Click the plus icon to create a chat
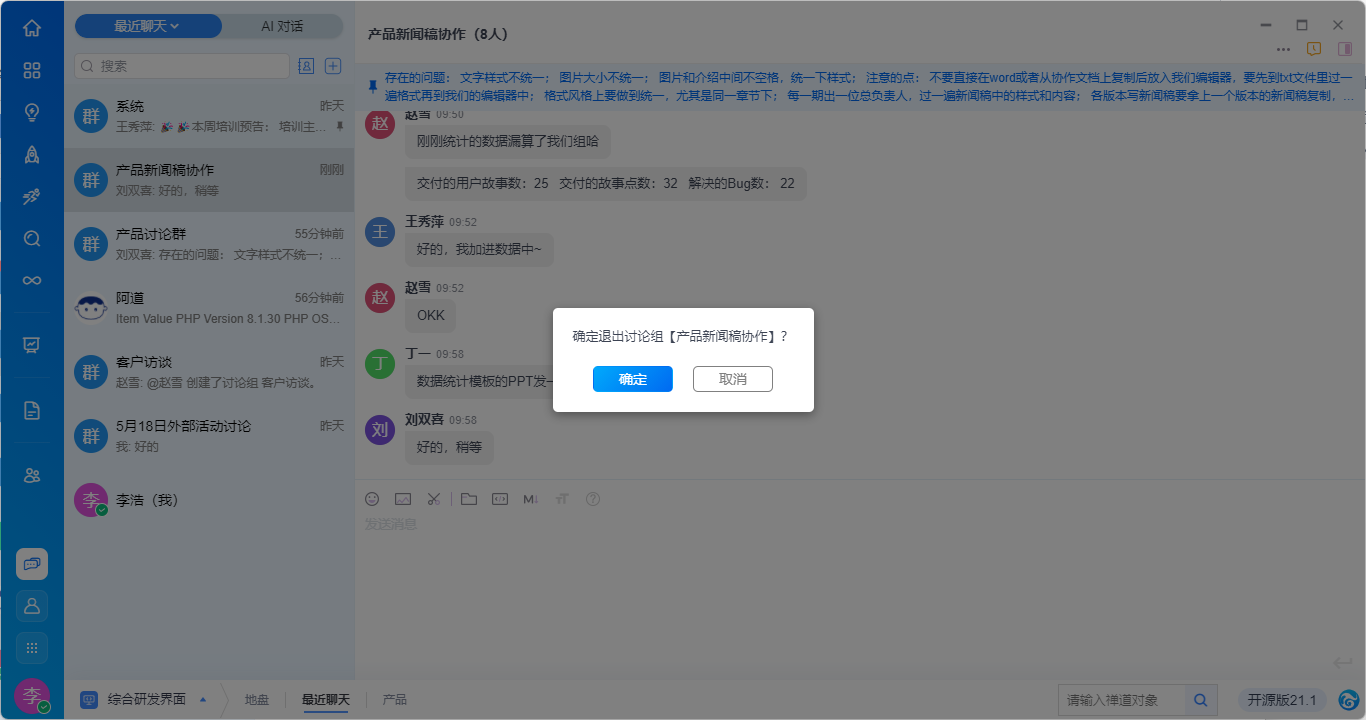 coord(333,66)
